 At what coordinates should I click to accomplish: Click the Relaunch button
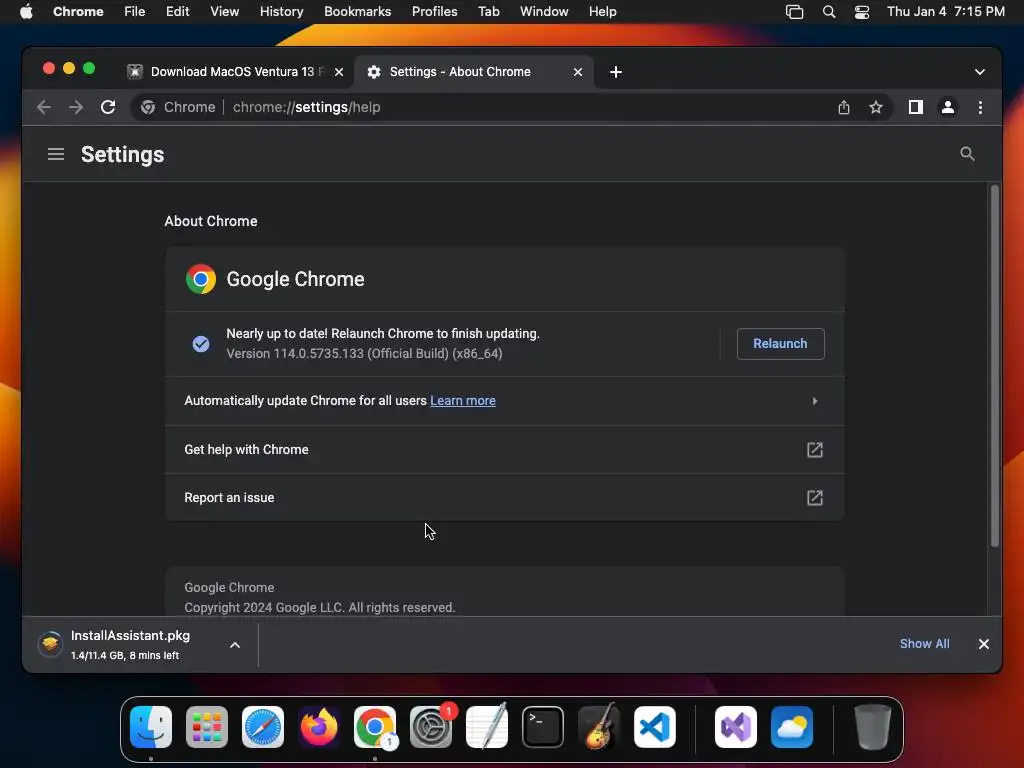click(780, 344)
